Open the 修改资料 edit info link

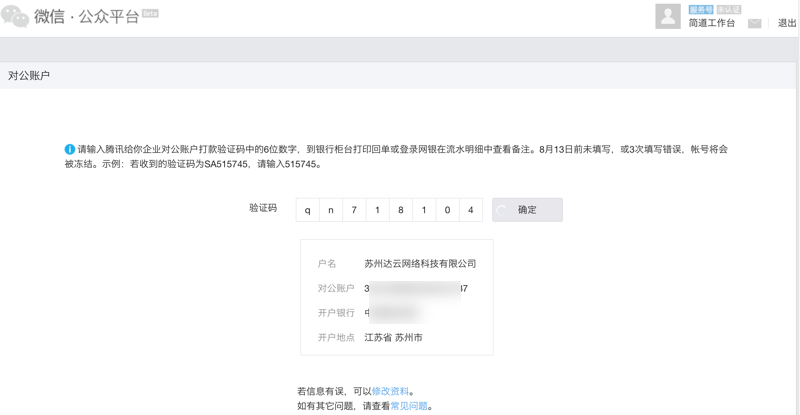coord(390,392)
